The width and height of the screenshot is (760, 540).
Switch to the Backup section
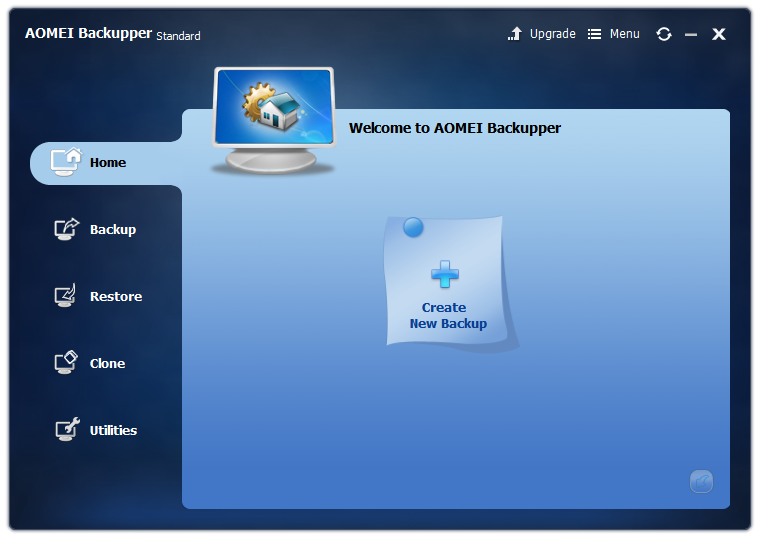95,229
